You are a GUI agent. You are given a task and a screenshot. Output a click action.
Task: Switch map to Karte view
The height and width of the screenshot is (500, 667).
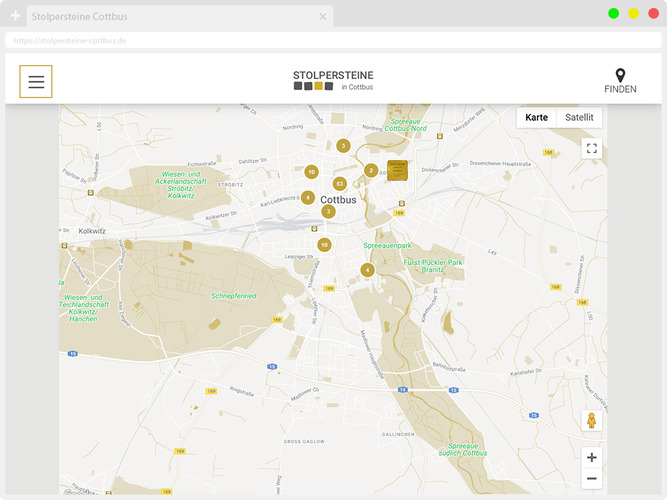[x=536, y=117]
